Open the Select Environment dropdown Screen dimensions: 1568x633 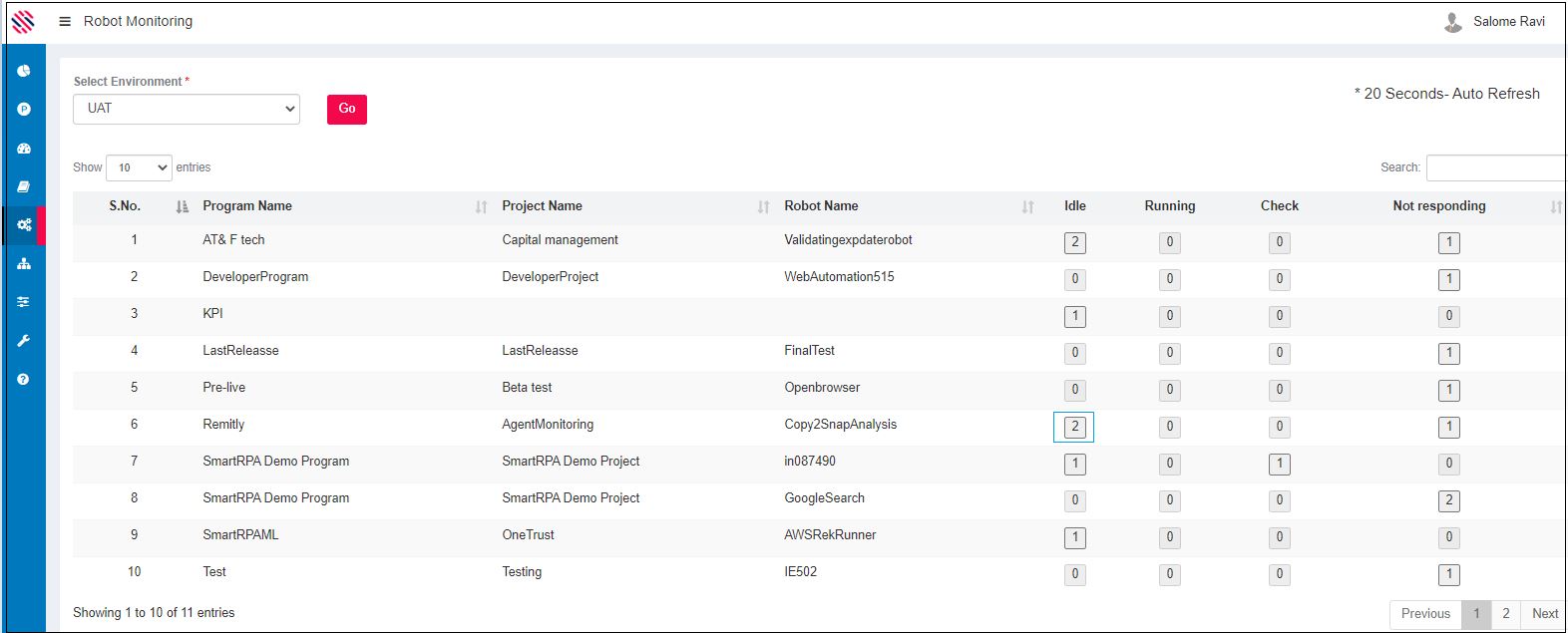click(x=187, y=109)
